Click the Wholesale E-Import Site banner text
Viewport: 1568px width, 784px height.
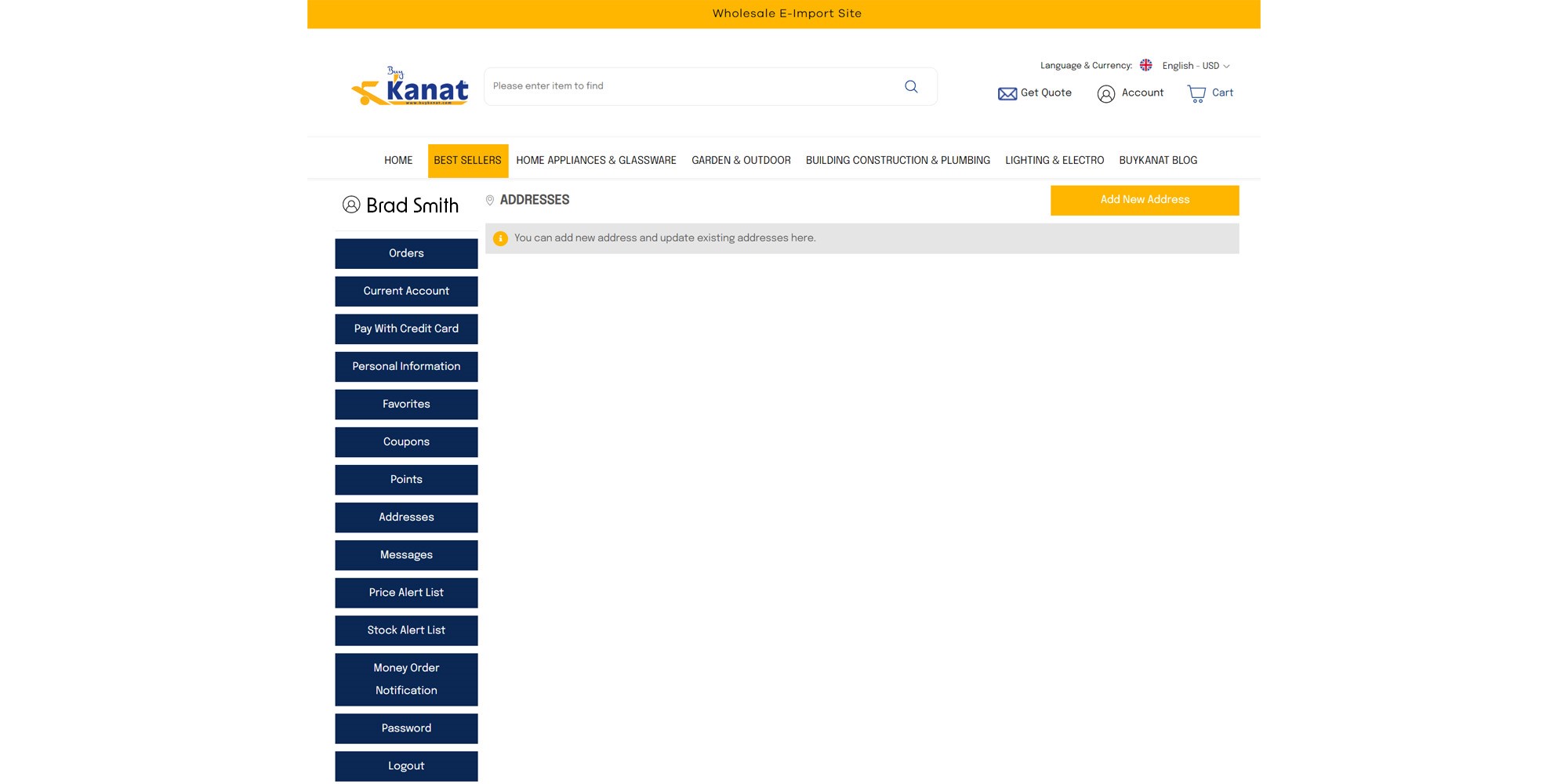click(786, 13)
